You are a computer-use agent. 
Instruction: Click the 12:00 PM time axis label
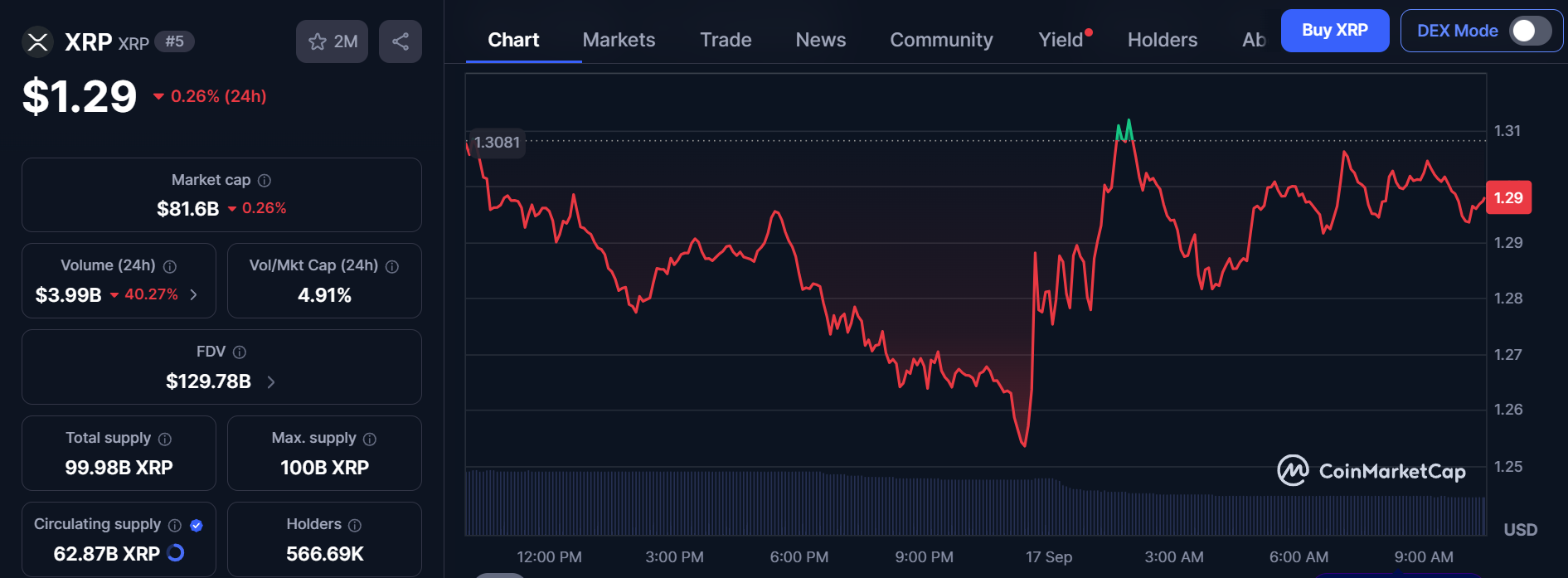point(549,557)
